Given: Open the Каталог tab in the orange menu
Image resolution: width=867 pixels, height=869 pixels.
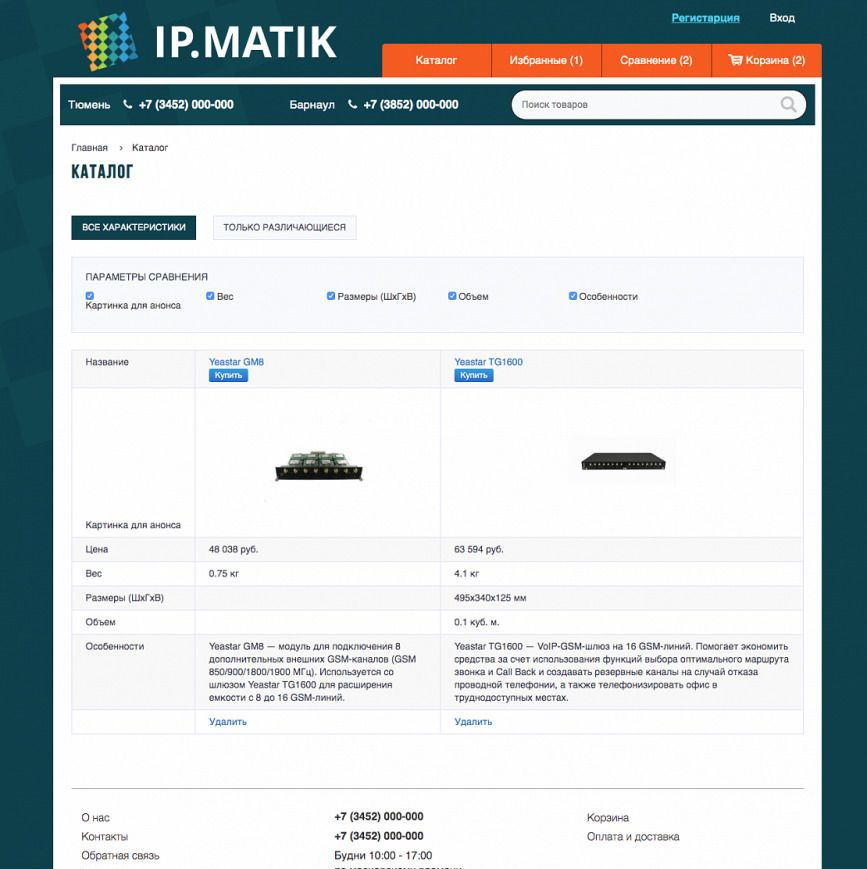Looking at the screenshot, I should tap(436, 60).
